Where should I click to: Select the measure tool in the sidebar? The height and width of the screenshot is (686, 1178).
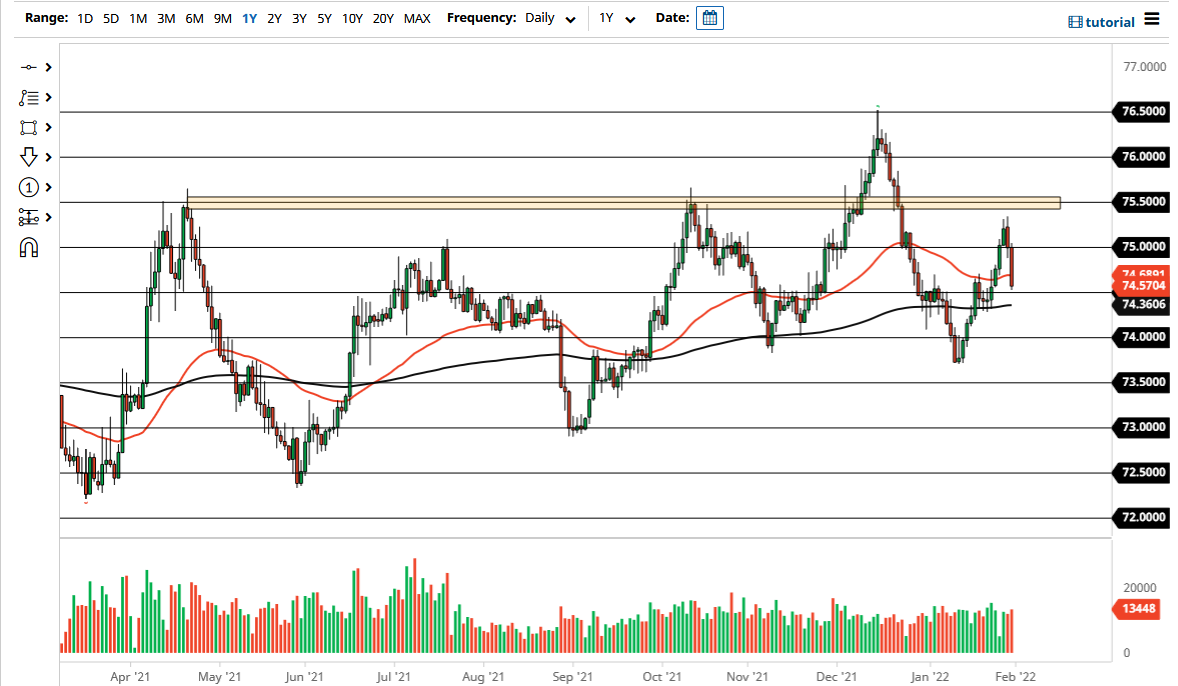28,217
